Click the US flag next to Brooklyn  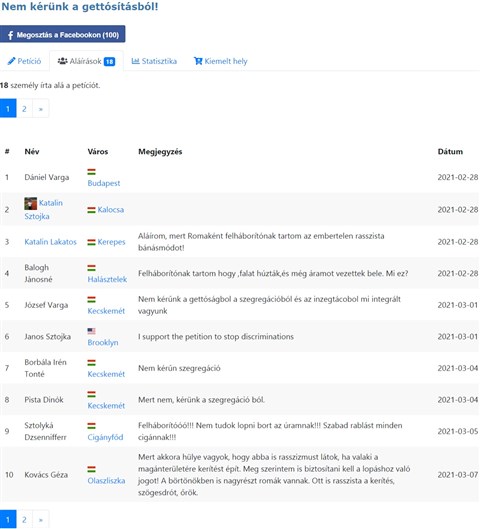pos(91,331)
